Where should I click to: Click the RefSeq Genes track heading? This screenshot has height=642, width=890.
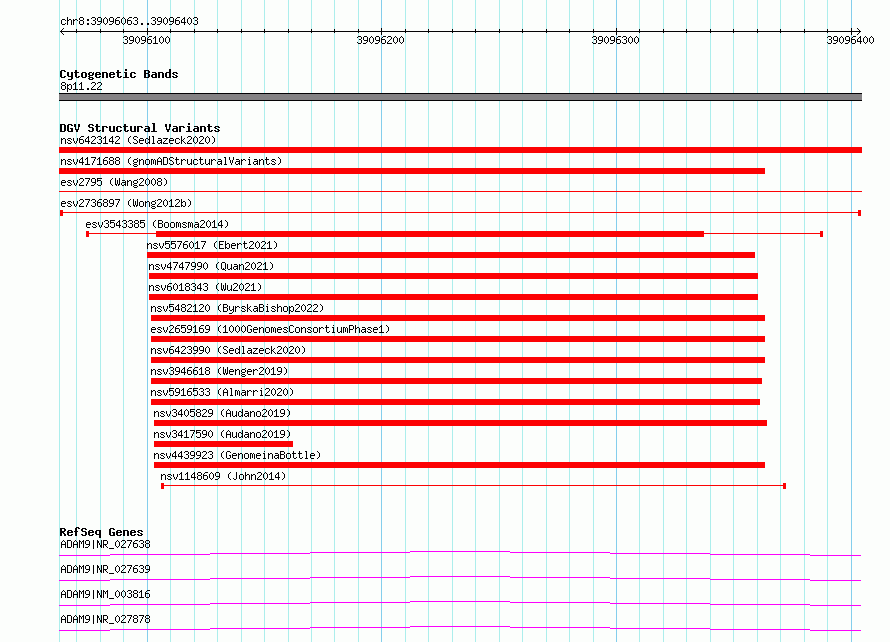coord(101,532)
